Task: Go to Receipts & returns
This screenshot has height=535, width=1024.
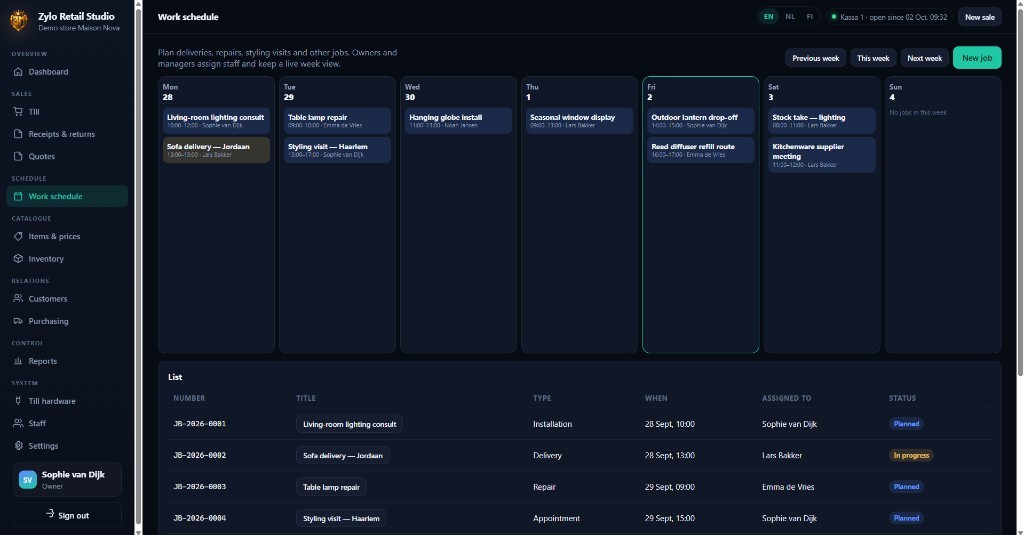Action: pyautogui.click(x=67, y=134)
